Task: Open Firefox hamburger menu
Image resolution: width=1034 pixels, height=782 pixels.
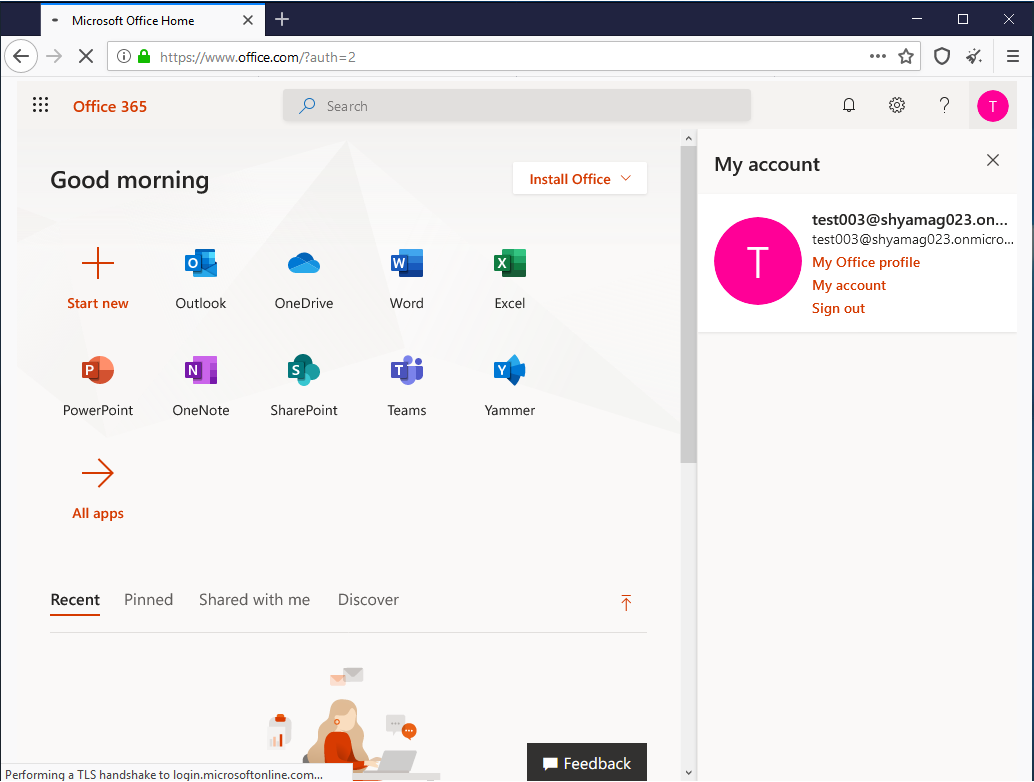Action: pos(1013,57)
